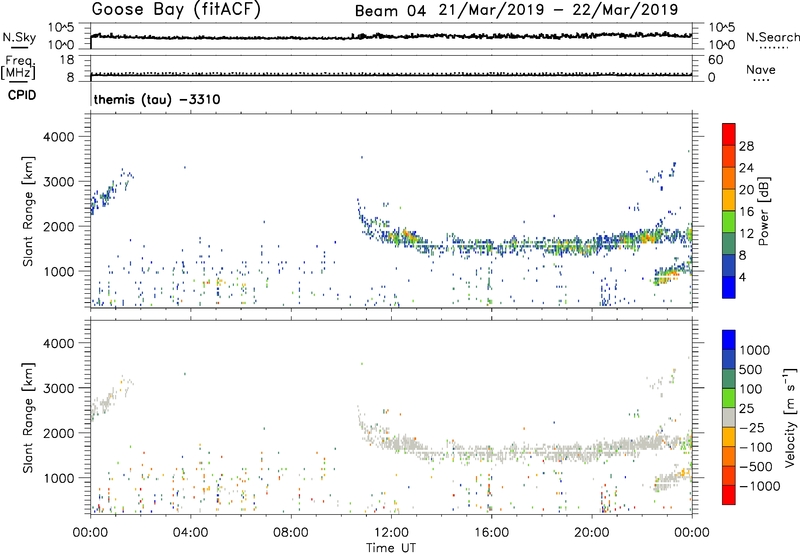Click the "20:00" time axis tick label
The width and height of the screenshot is (800, 554).
tap(592, 533)
